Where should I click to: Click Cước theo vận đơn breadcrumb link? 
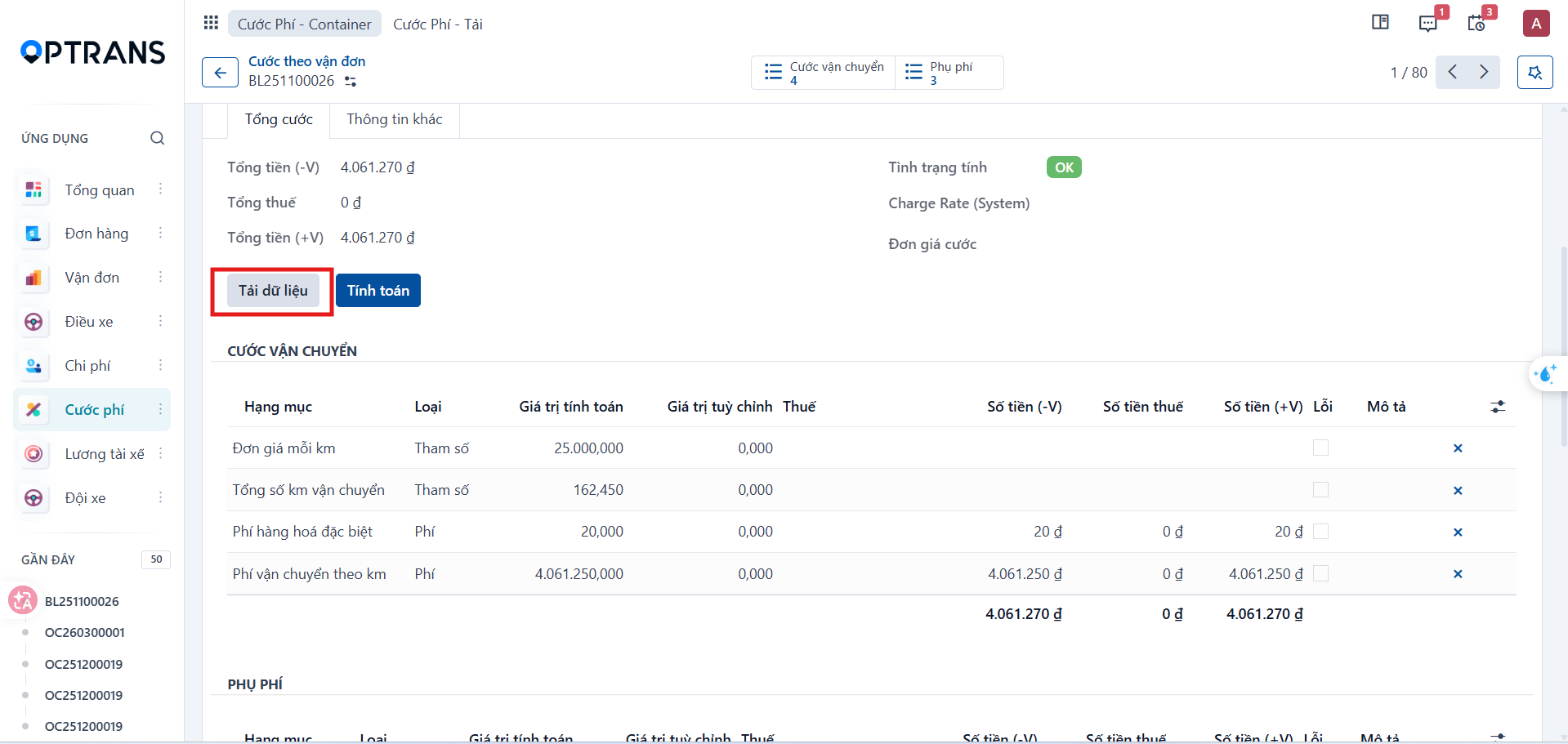pyautogui.click(x=307, y=61)
